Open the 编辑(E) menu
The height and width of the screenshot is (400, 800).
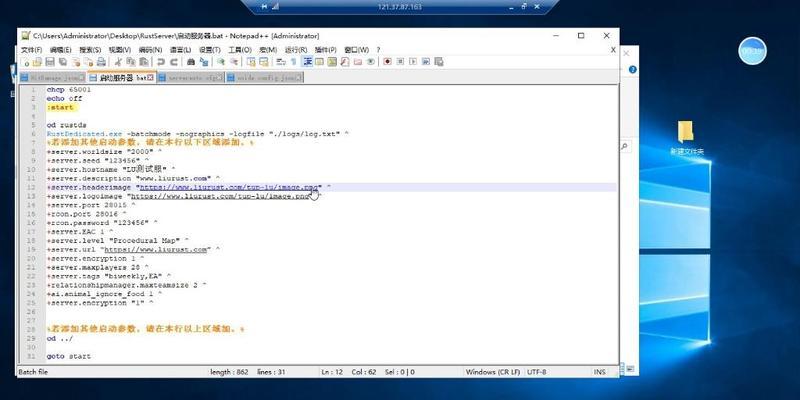60,49
